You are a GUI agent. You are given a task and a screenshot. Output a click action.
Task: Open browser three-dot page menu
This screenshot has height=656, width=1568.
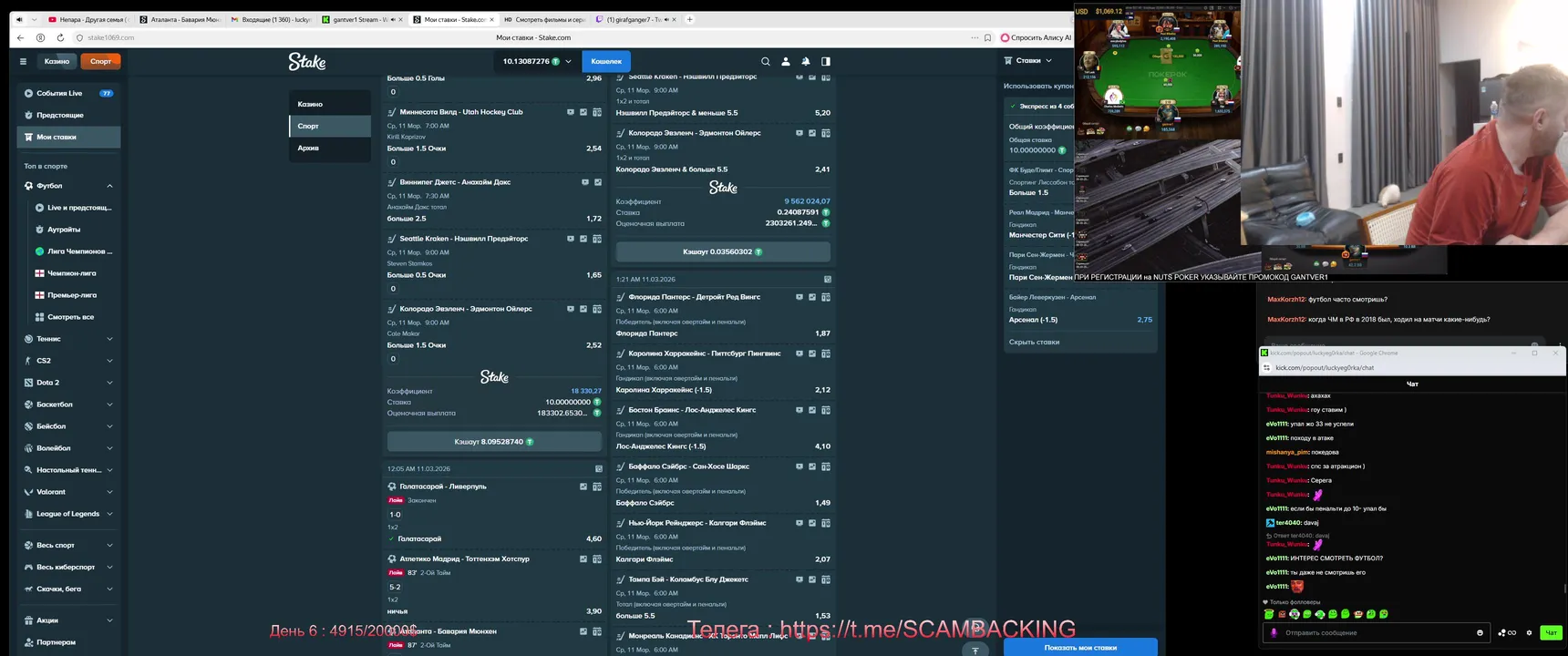coord(975,37)
